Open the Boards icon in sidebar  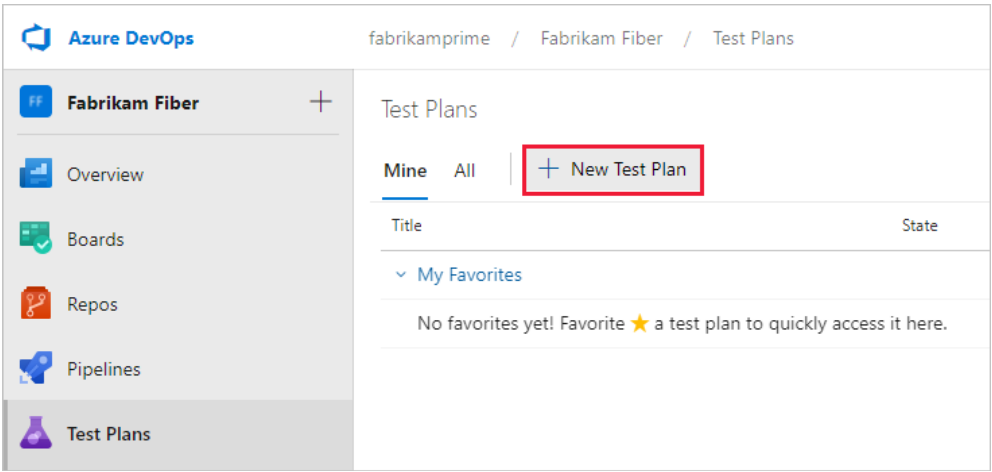[x=36, y=240]
